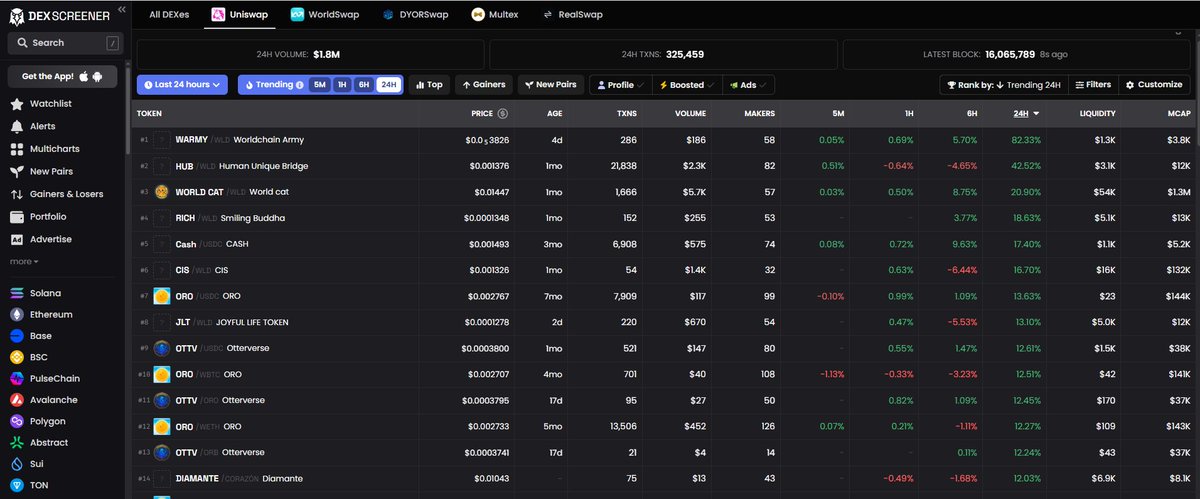Viewport: 1200px width, 499px height.
Task: Open Alerts bell icon
Action: [17, 126]
